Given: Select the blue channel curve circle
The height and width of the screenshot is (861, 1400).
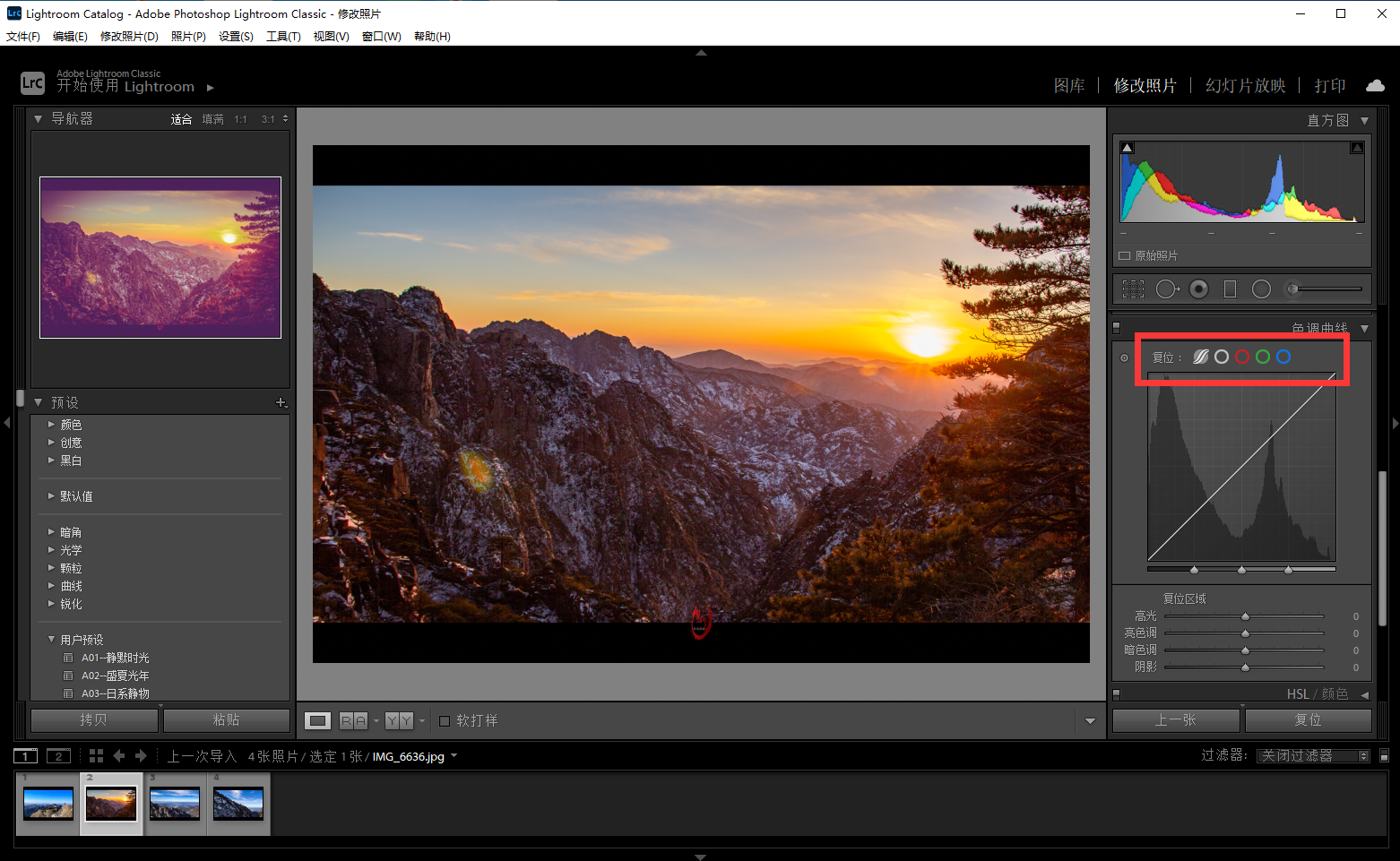Looking at the screenshot, I should pyautogui.click(x=1283, y=357).
